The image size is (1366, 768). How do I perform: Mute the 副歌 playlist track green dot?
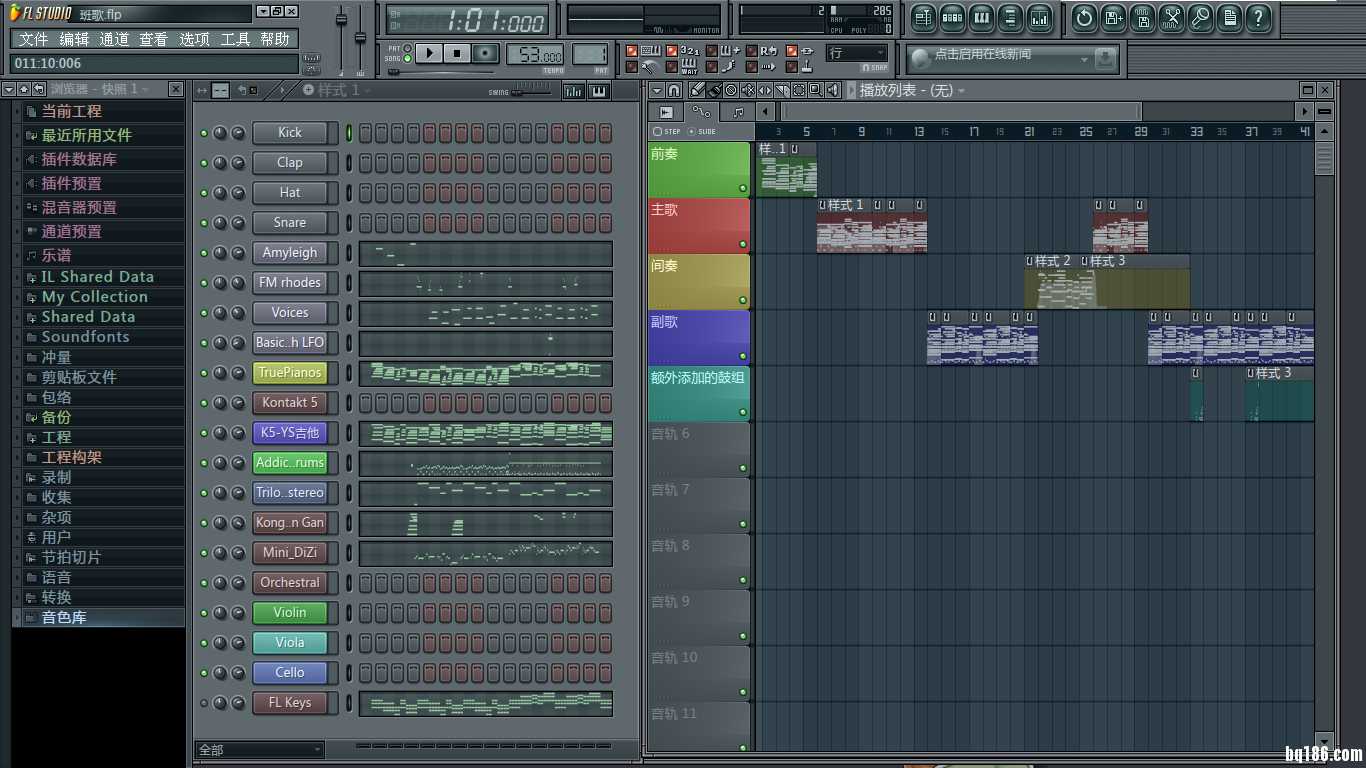743,356
